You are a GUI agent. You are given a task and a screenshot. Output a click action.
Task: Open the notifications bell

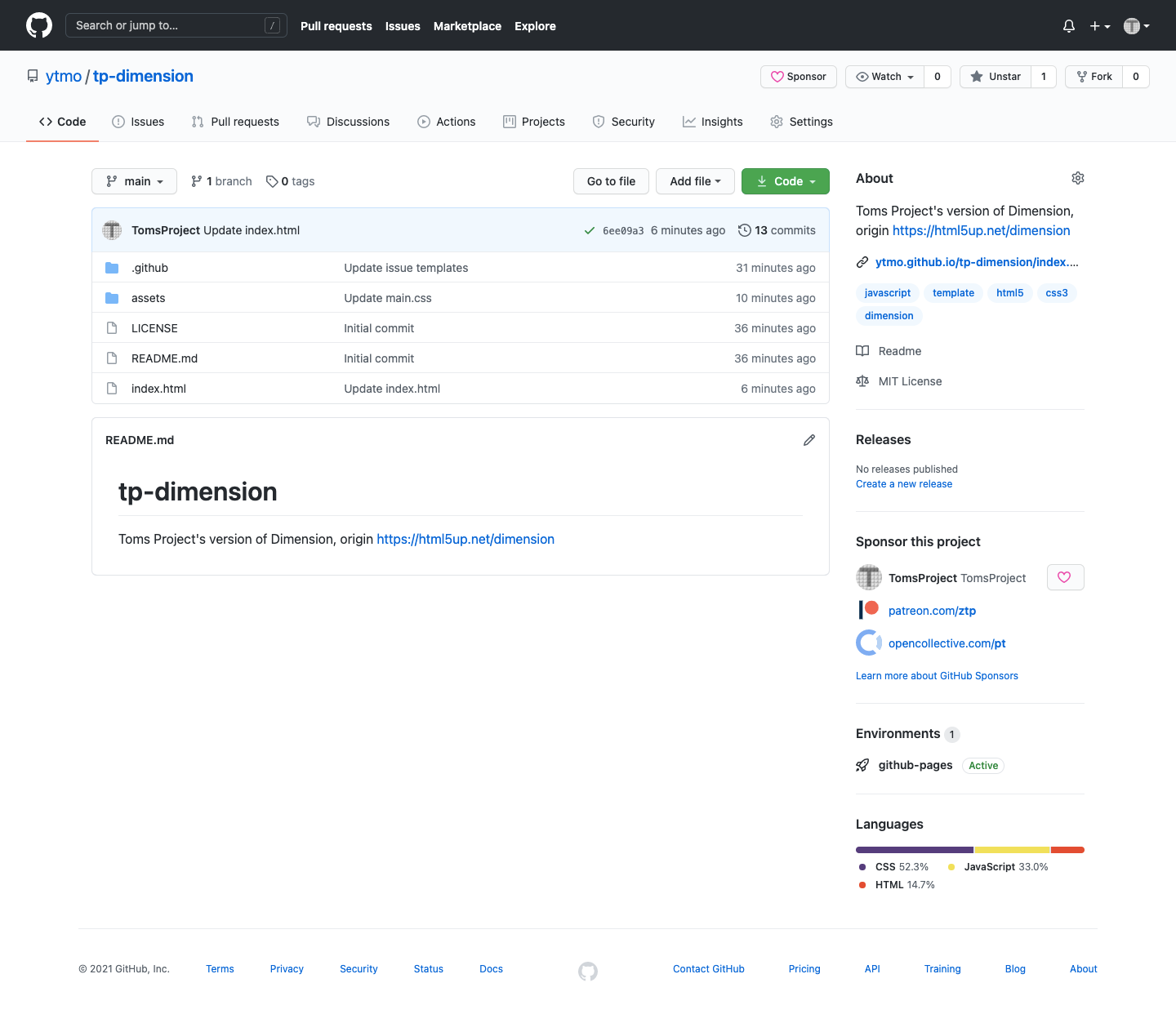tap(1068, 26)
